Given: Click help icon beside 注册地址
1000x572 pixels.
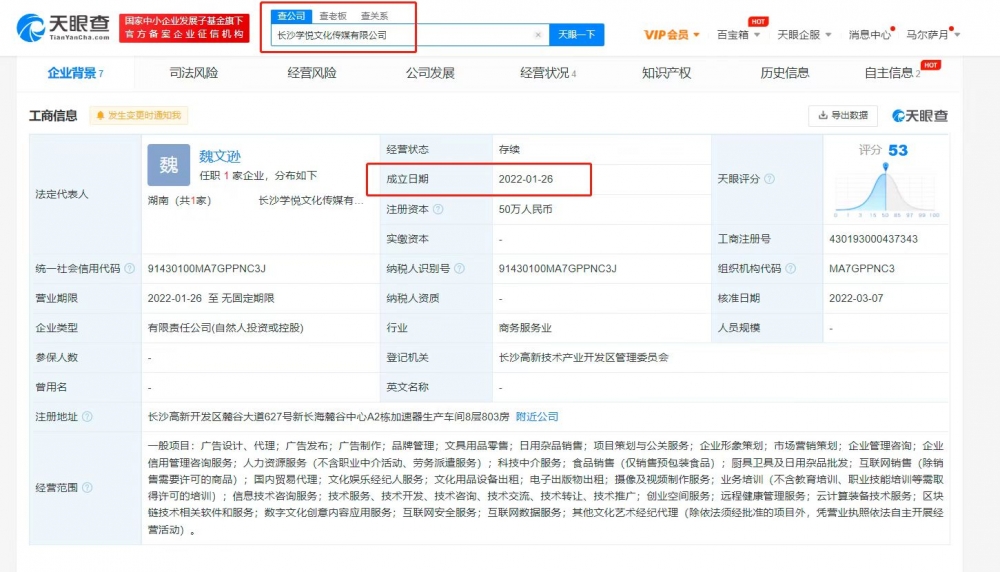Looking at the screenshot, I should (x=87, y=417).
